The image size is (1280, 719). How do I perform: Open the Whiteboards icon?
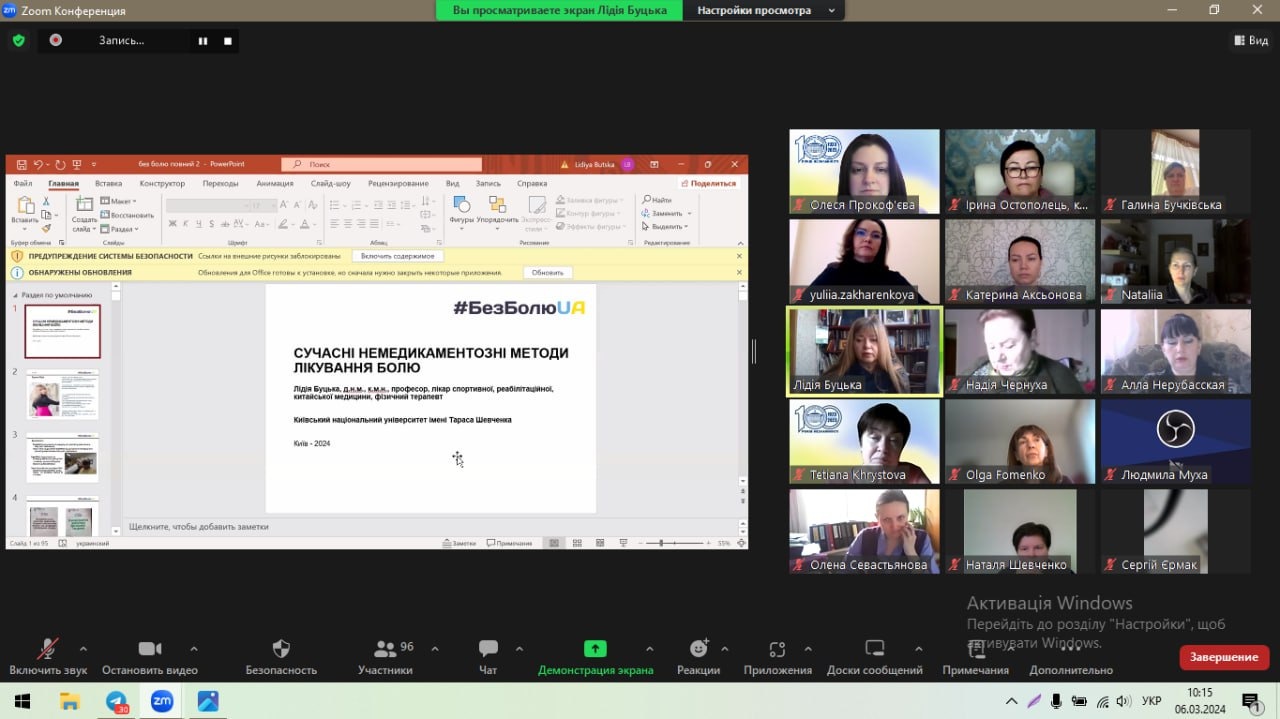coord(874,649)
